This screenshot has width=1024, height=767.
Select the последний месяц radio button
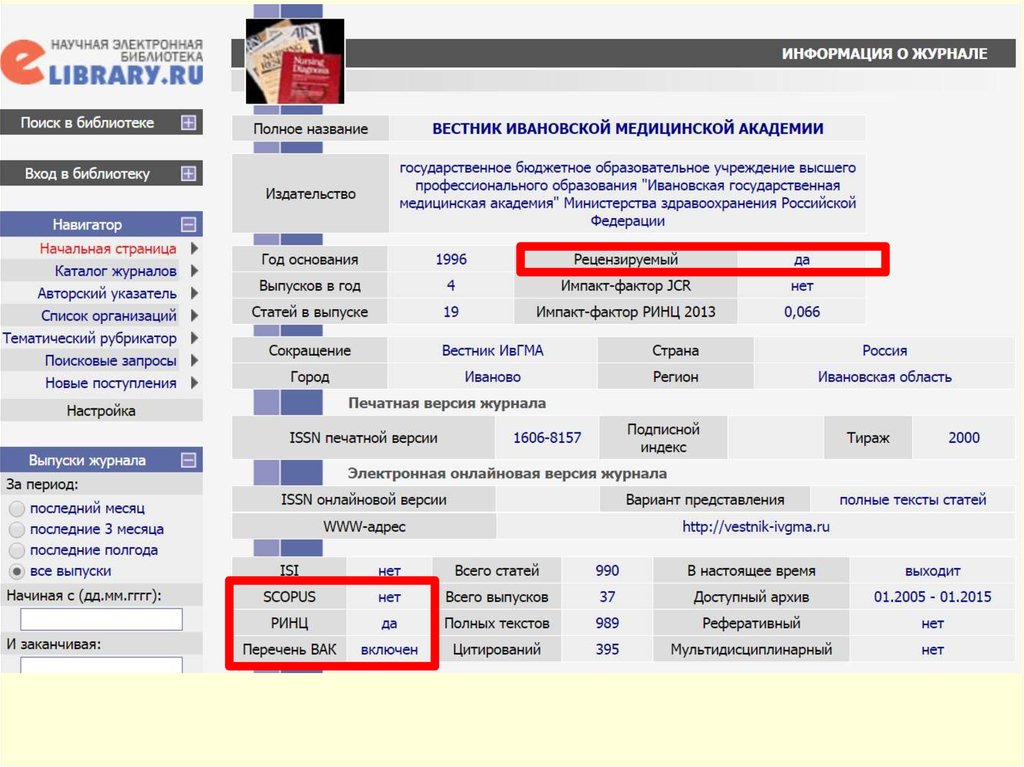[x=16, y=508]
